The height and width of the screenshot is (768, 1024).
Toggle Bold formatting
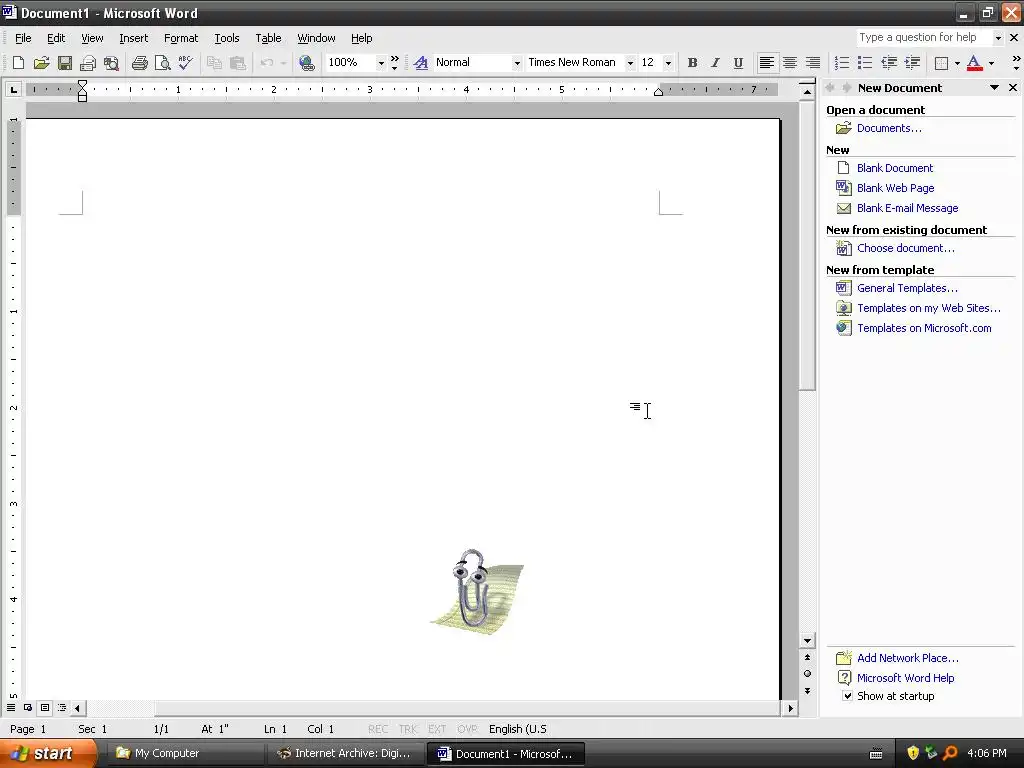coord(692,63)
